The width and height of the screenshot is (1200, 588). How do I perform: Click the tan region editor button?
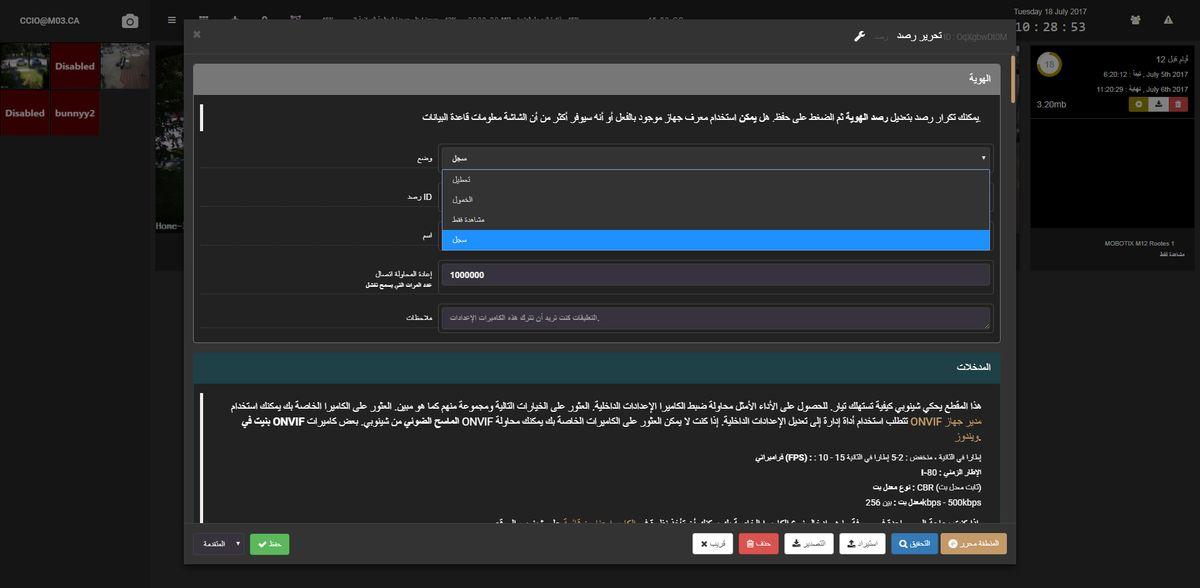point(973,544)
